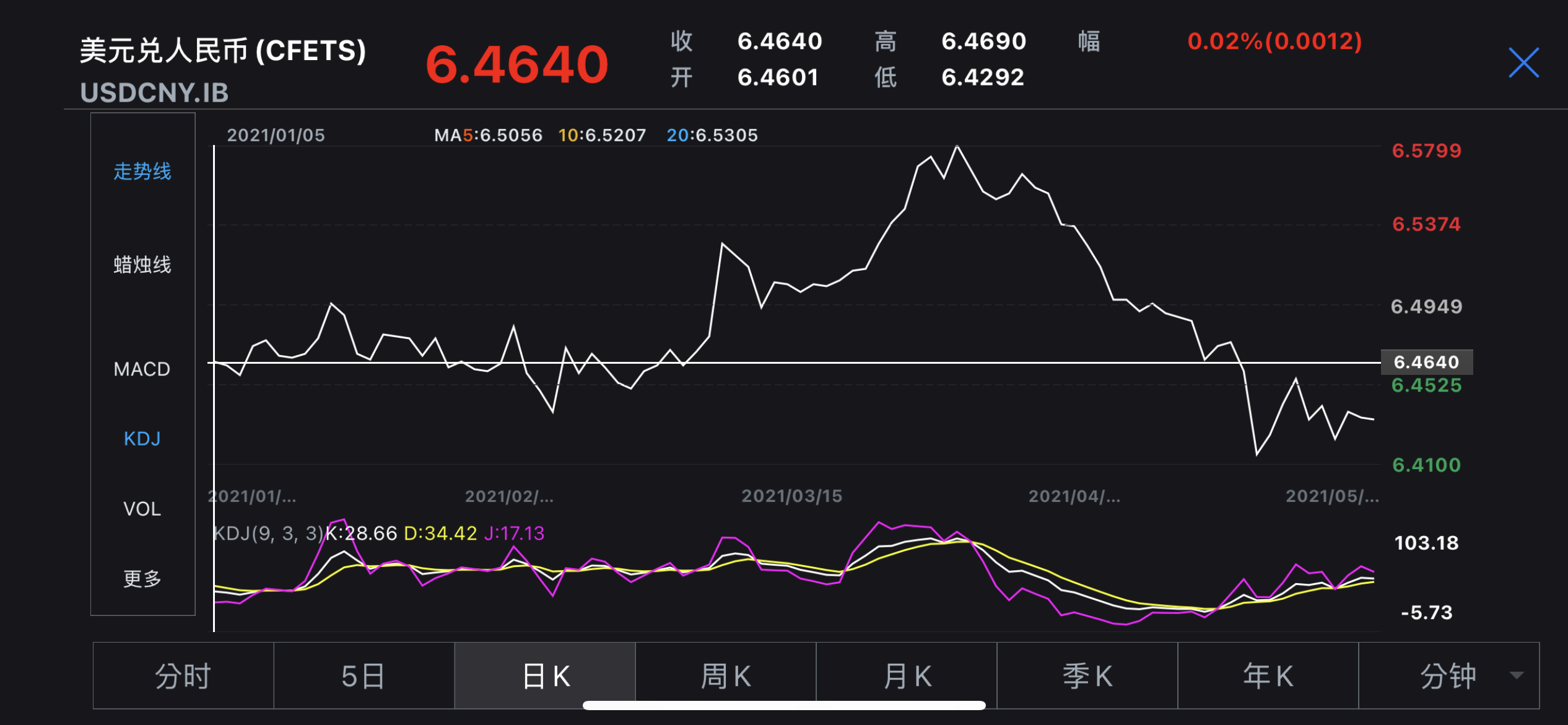Select the 月K monthly chart tab
The height and width of the screenshot is (725, 1568).
tap(907, 675)
